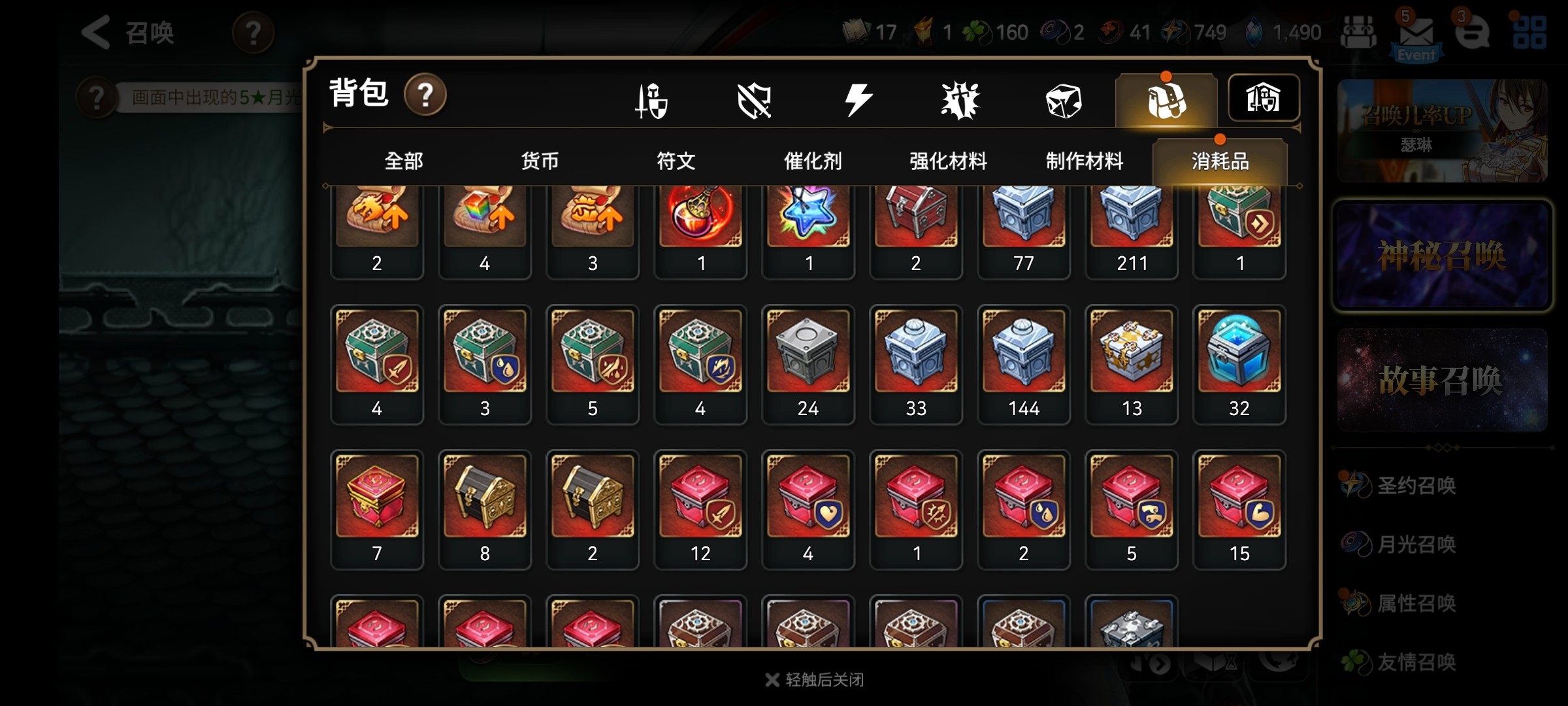Image resolution: width=1568 pixels, height=706 pixels.
Task: Select the crossed-out shield category icon
Action: click(x=755, y=101)
